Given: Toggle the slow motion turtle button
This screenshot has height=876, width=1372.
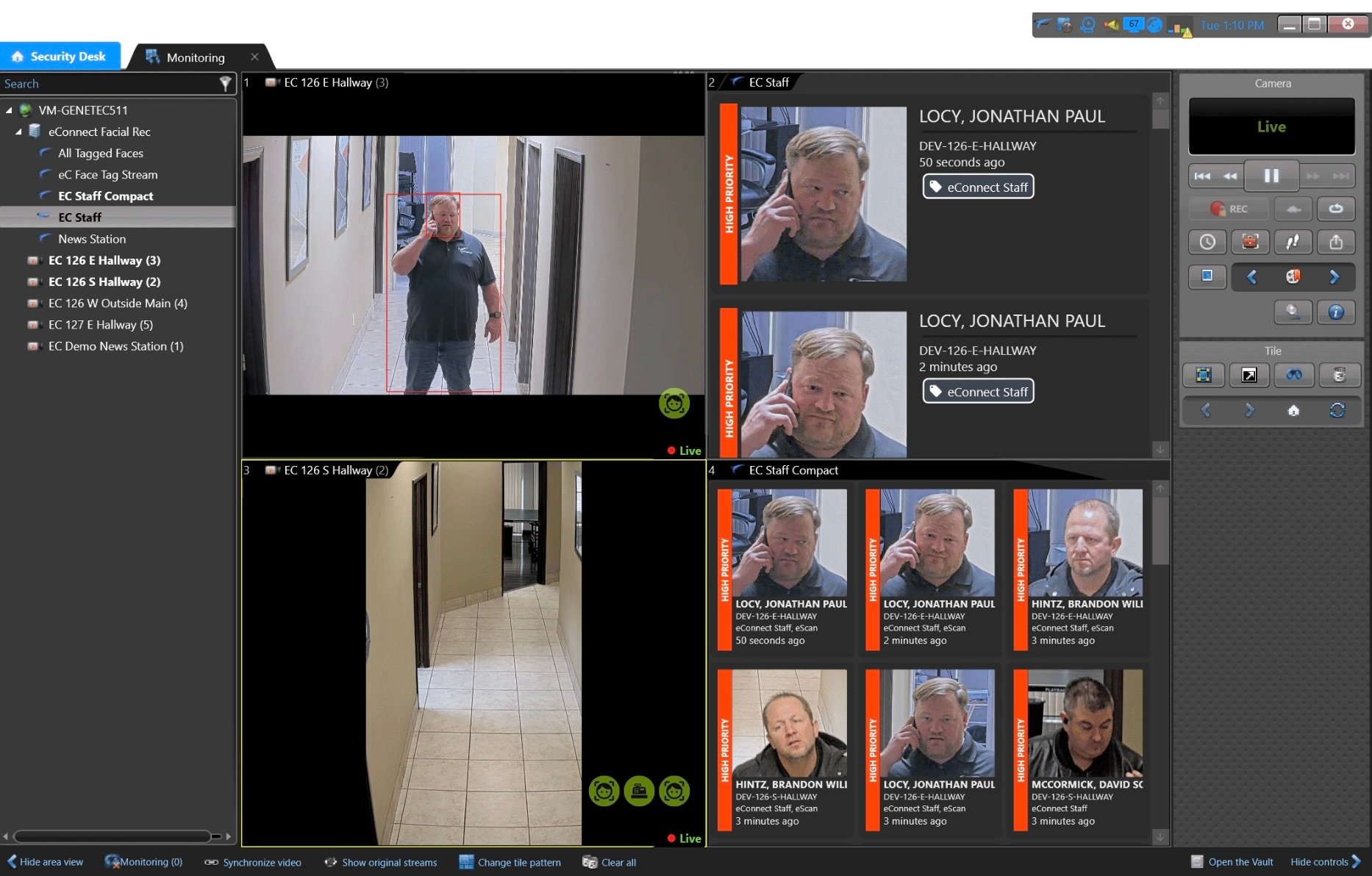Looking at the screenshot, I should pos(1293,209).
